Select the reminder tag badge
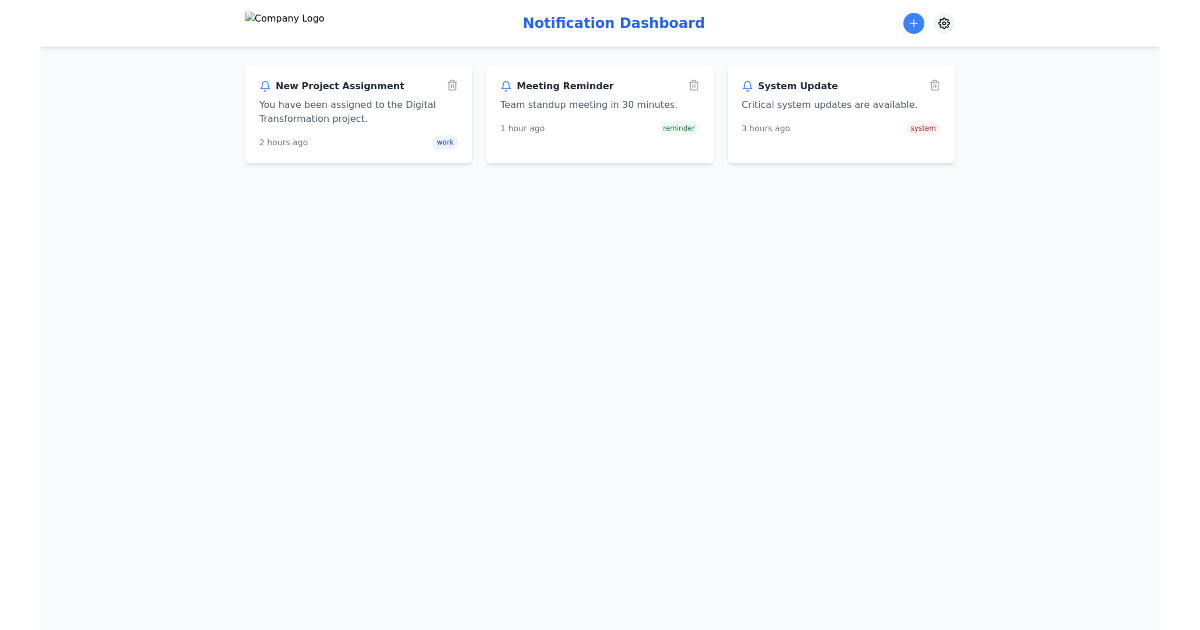 tap(678, 128)
